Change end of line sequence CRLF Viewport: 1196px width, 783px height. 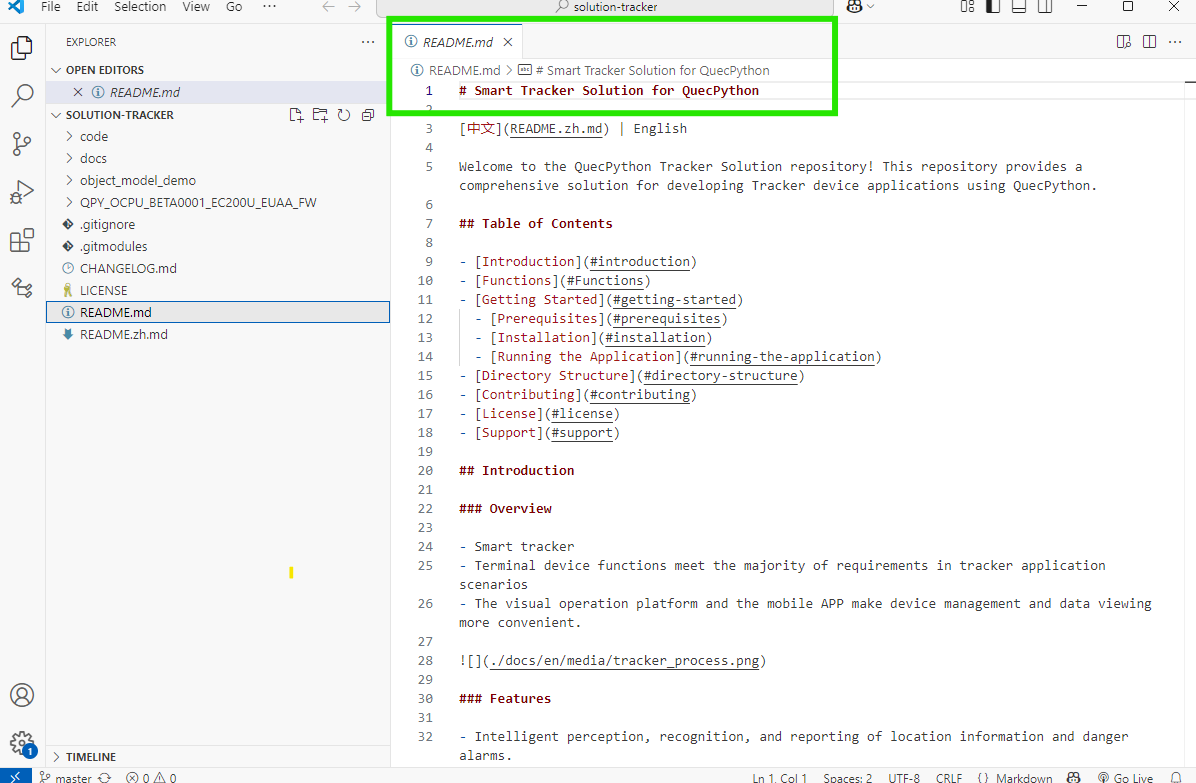tap(949, 777)
